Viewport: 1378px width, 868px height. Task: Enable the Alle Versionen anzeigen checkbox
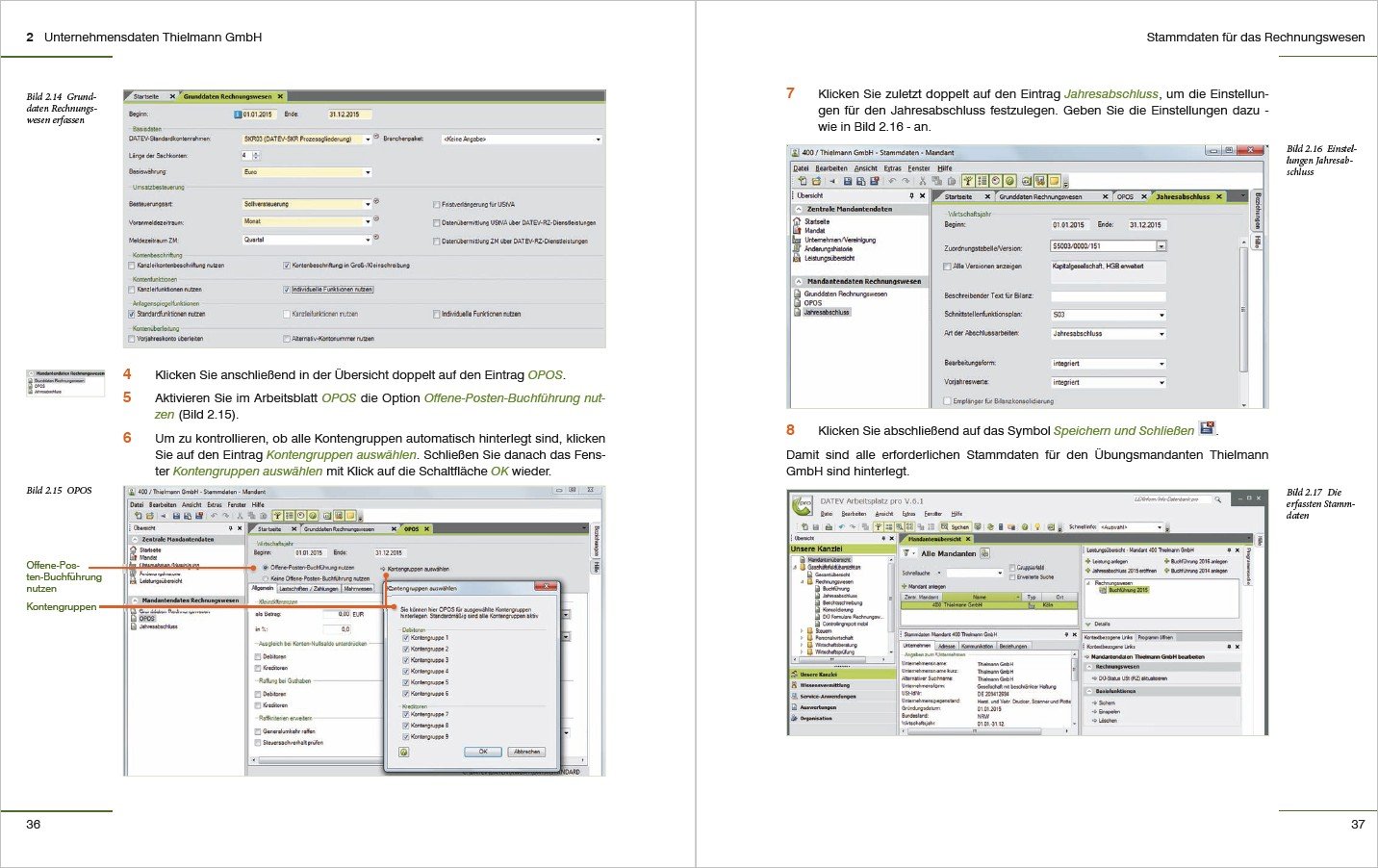point(947,267)
